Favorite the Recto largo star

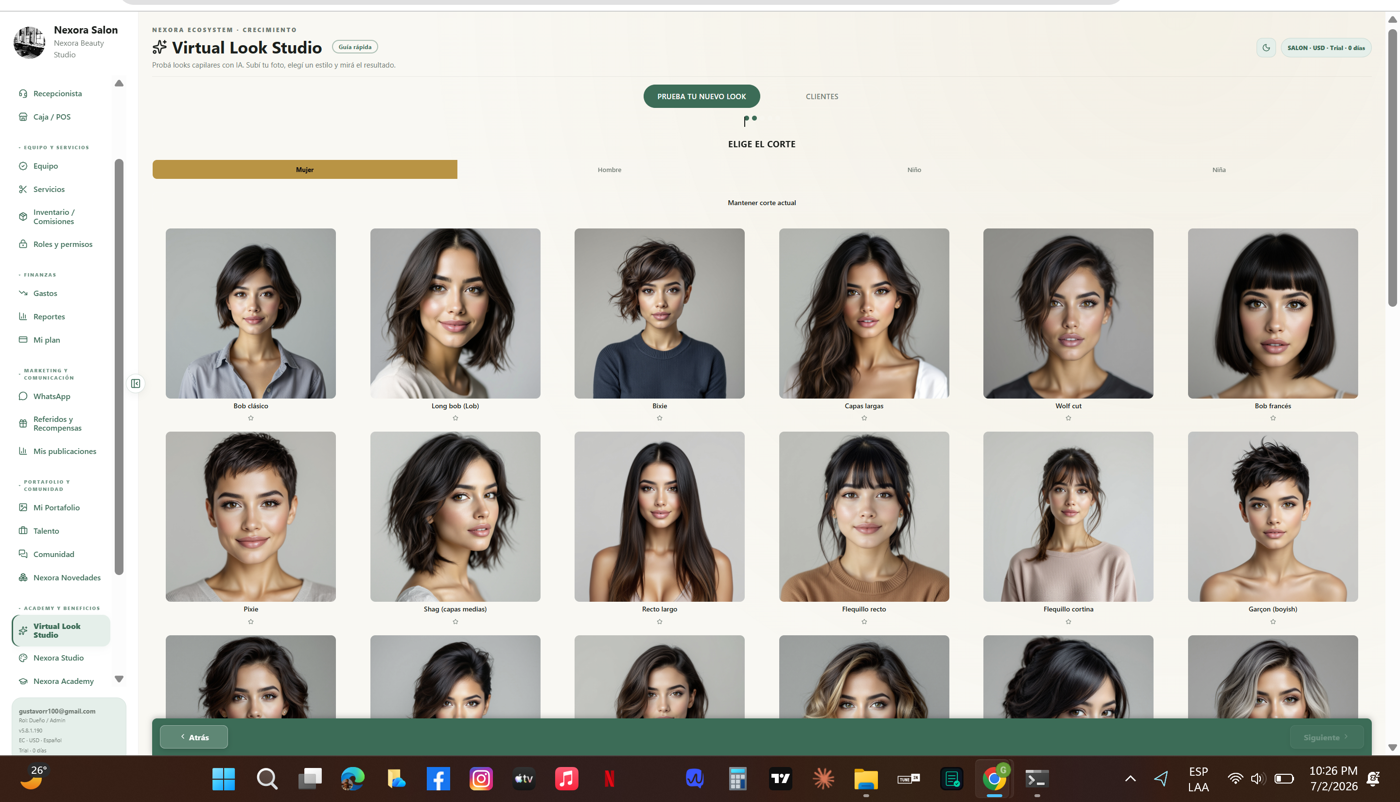(660, 622)
